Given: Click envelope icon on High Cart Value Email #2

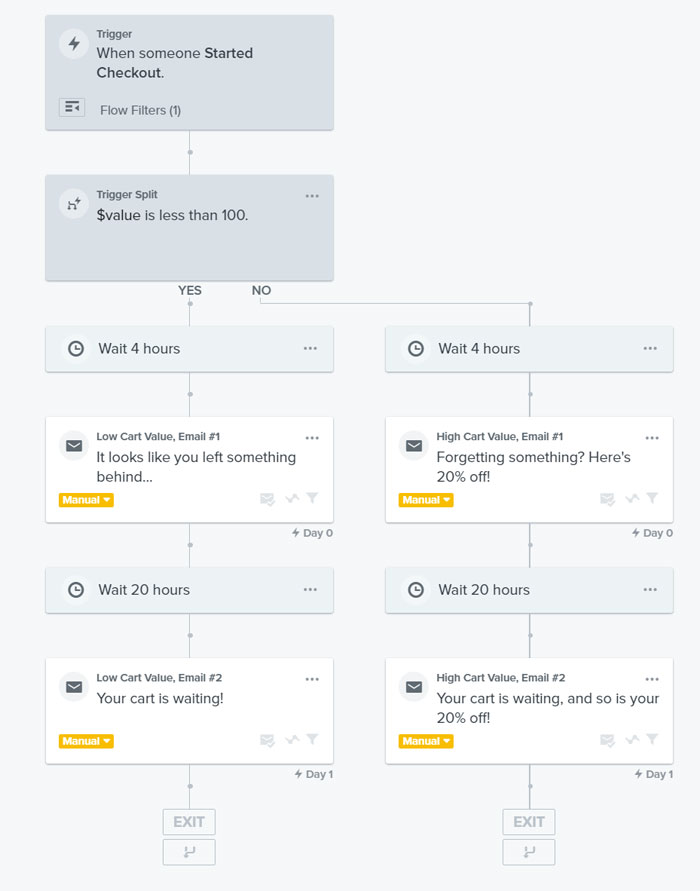Looking at the screenshot, I should click(414, 687).
